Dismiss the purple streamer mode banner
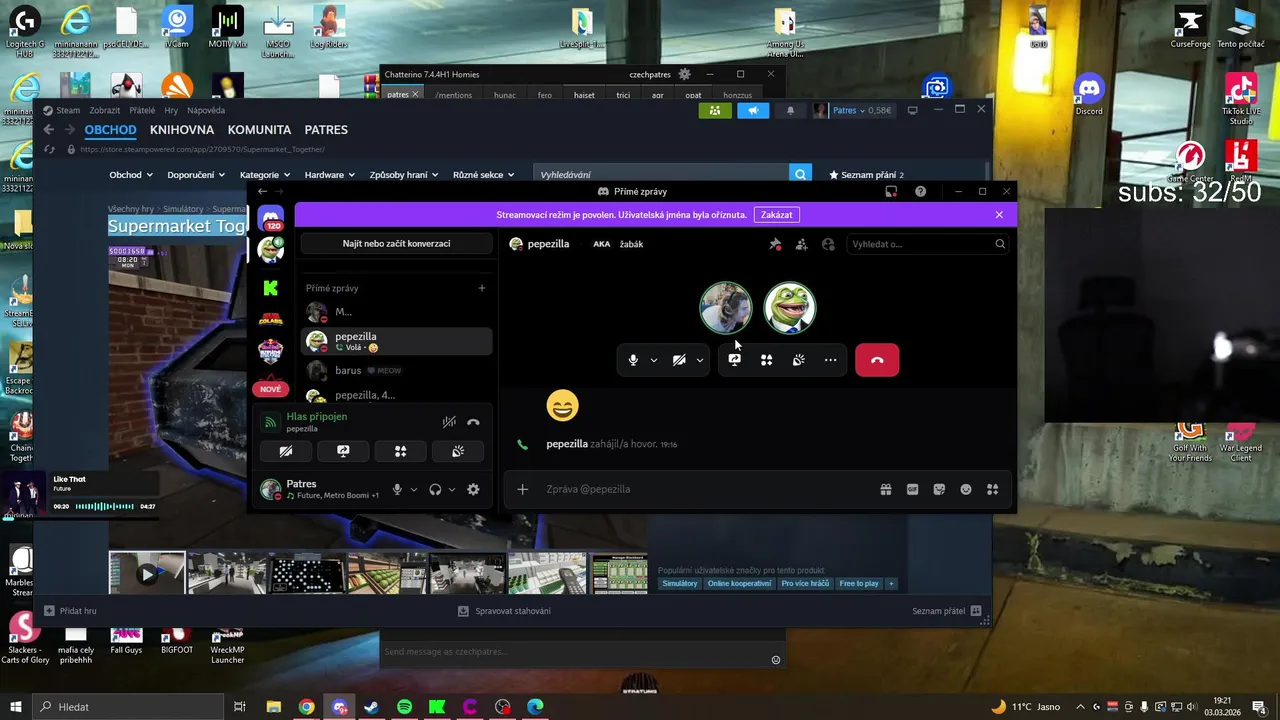 tap(999, 215)
